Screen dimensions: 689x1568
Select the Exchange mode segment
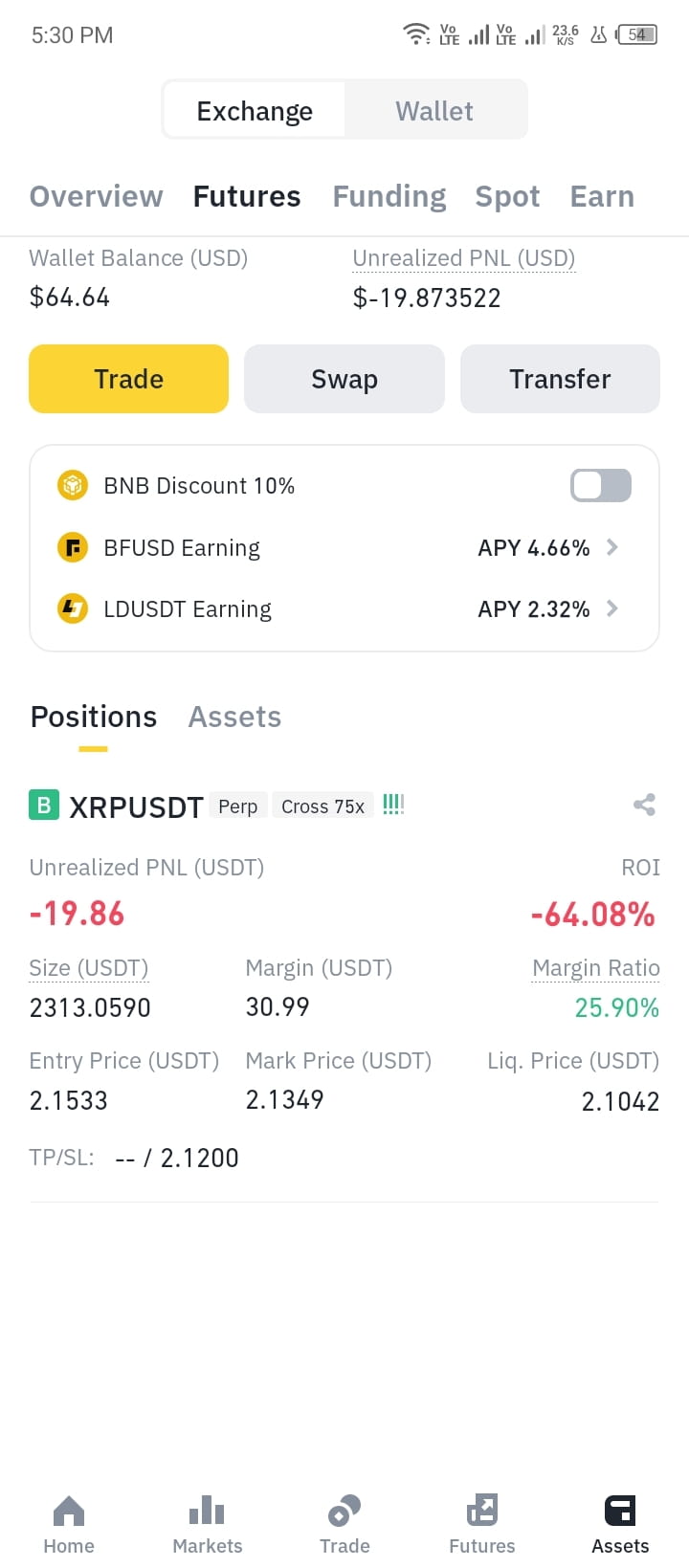coord(255,111)
